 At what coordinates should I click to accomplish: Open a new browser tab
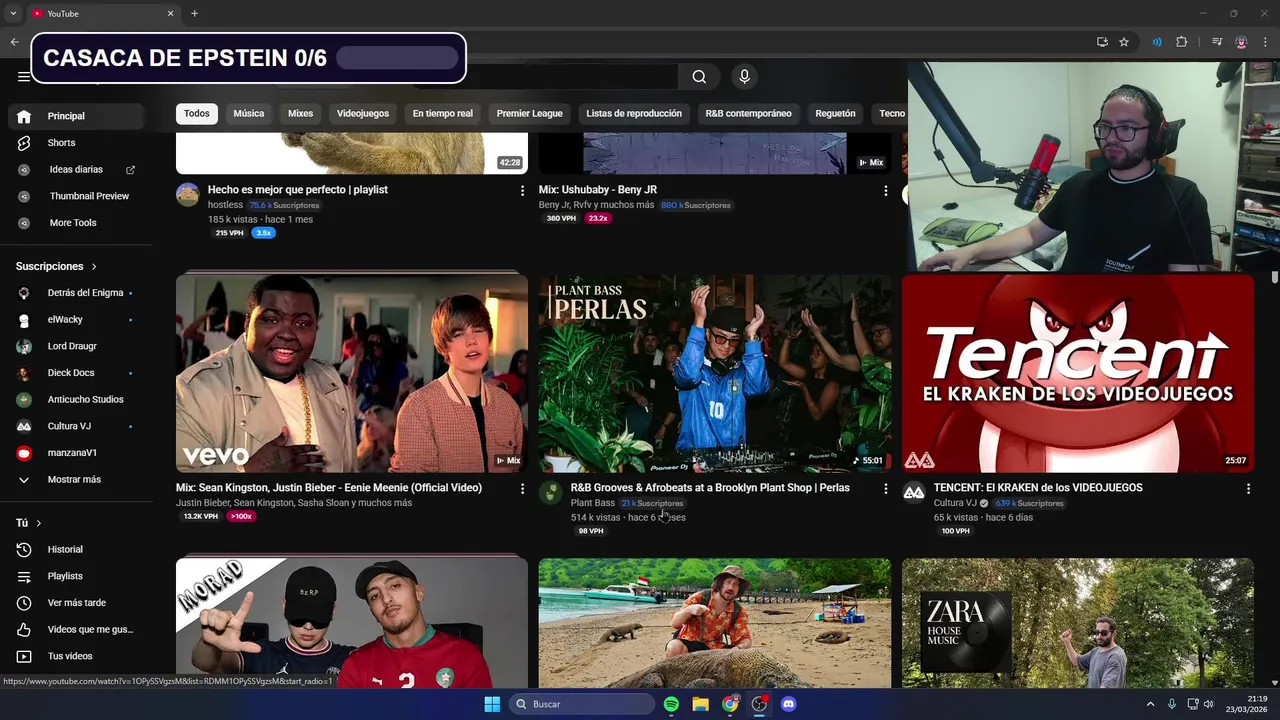194,13
